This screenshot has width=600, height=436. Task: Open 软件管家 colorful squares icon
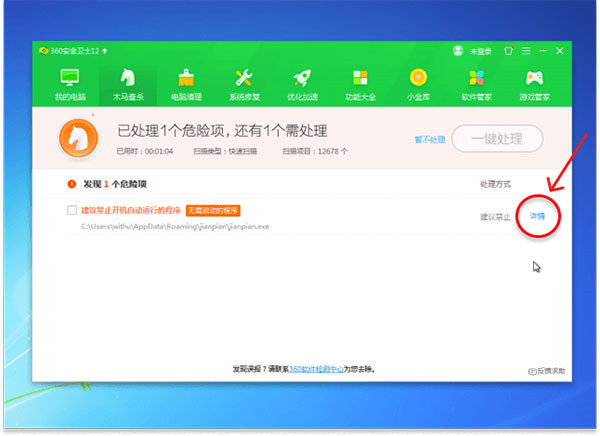pyautogui.click(x=476, y=78)
